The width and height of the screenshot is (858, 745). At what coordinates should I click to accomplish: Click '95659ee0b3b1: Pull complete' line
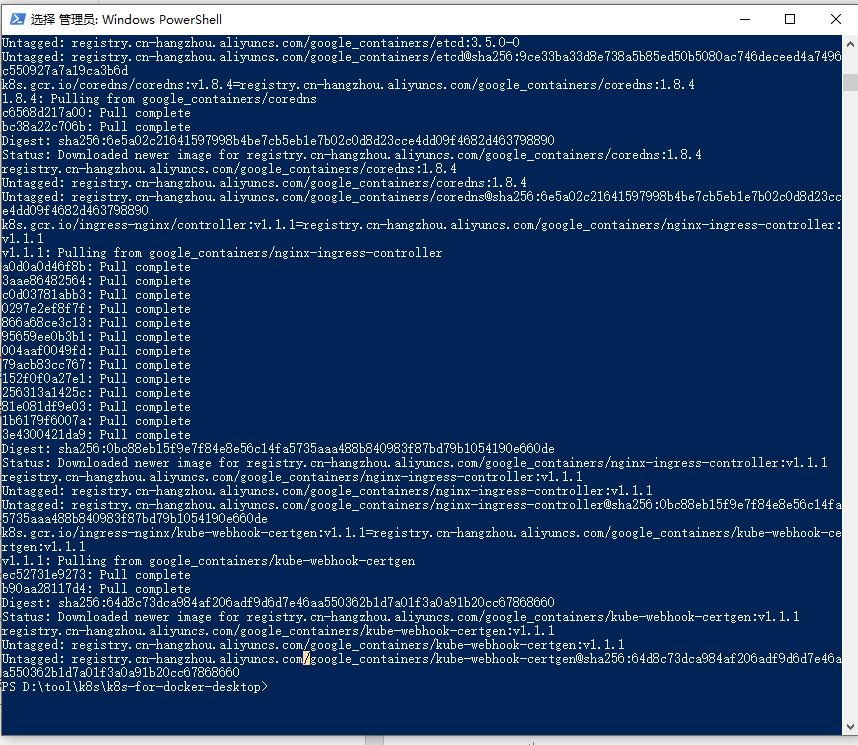click(x=96, y=337)
